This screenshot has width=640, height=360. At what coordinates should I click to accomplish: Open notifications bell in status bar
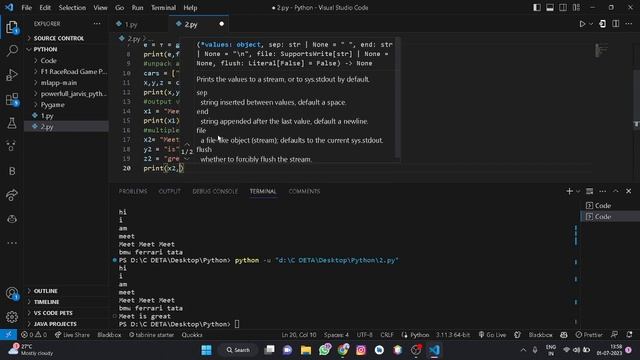point(629,335)
